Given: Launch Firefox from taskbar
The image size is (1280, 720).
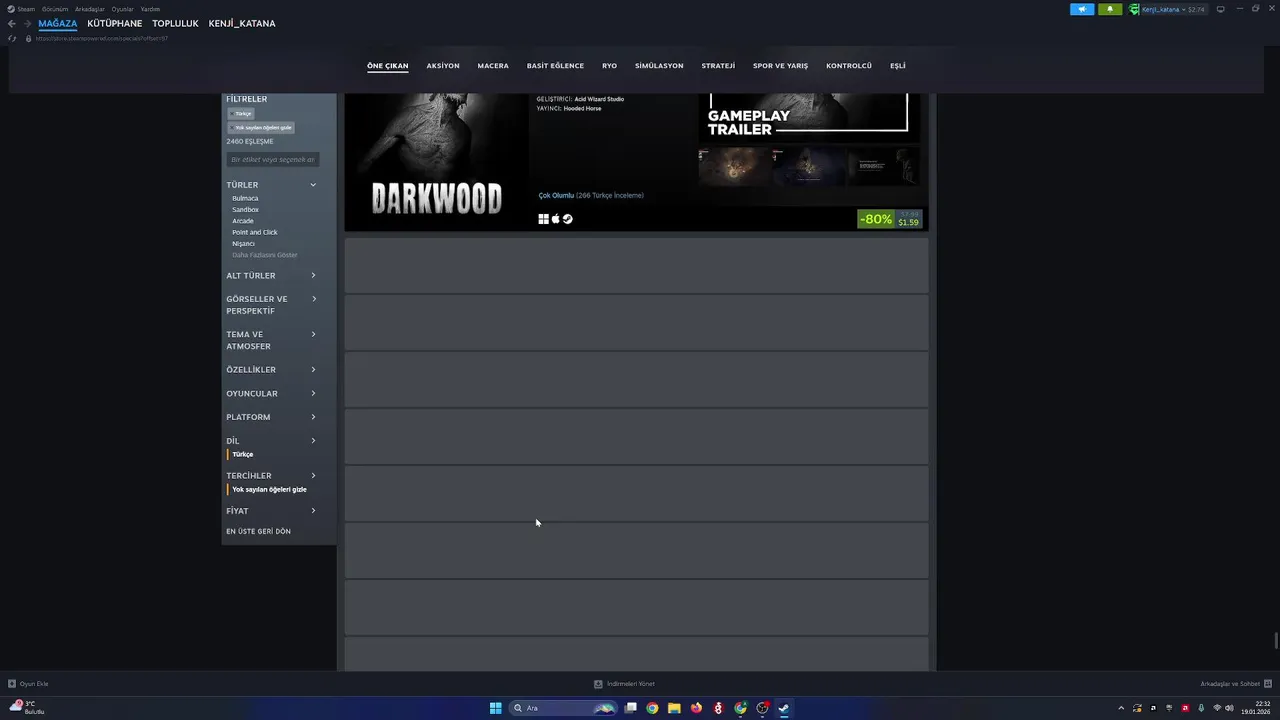Looking at the screenshot, I should (x=696, y=708).
